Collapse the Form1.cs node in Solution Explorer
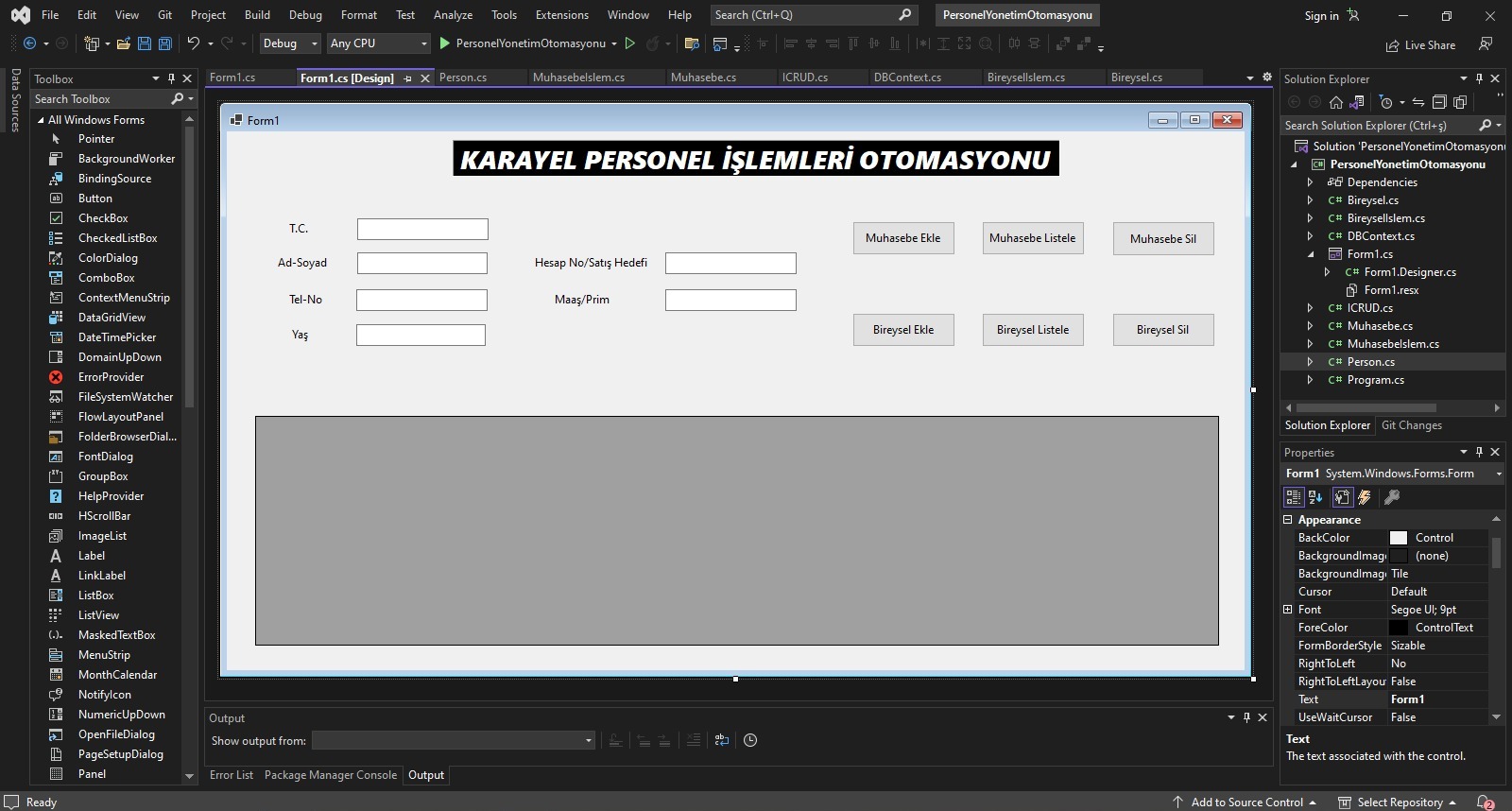The image size is (1512, 811). (x=1310, y=254)
